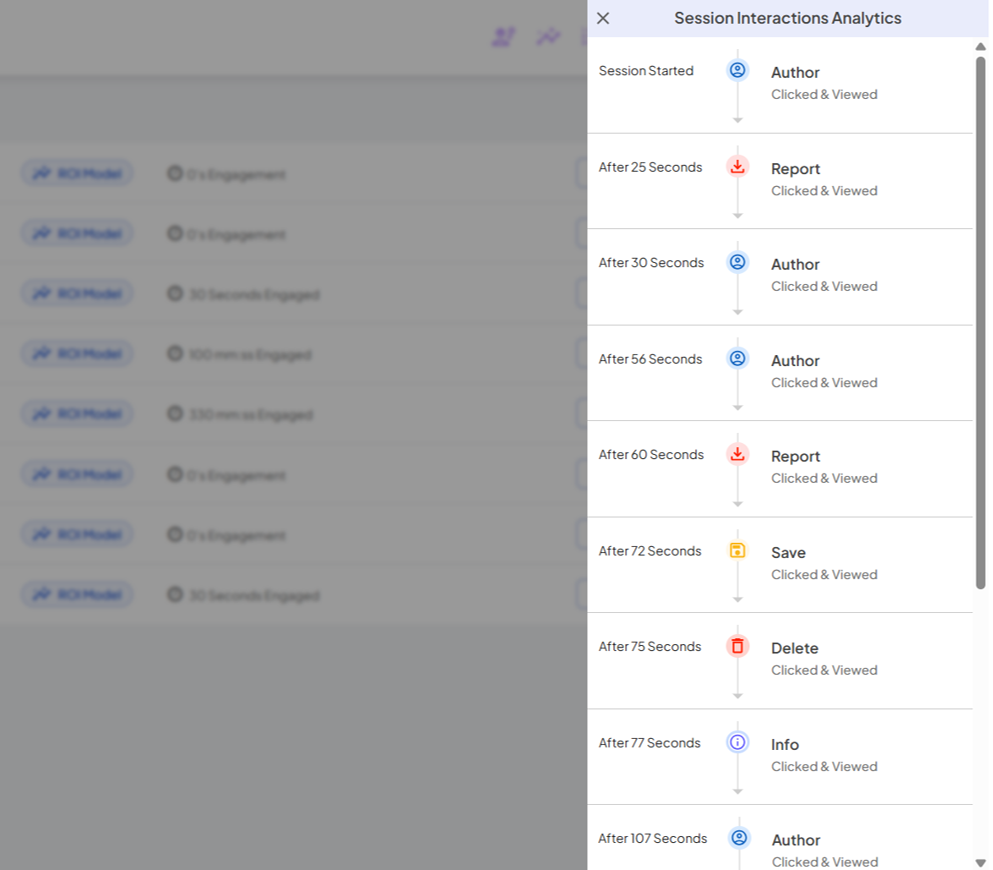Viewport: 993px width, 870px height.
Task: Click the Author icon at 56 seconds
Action: click(x=738, y=358)
